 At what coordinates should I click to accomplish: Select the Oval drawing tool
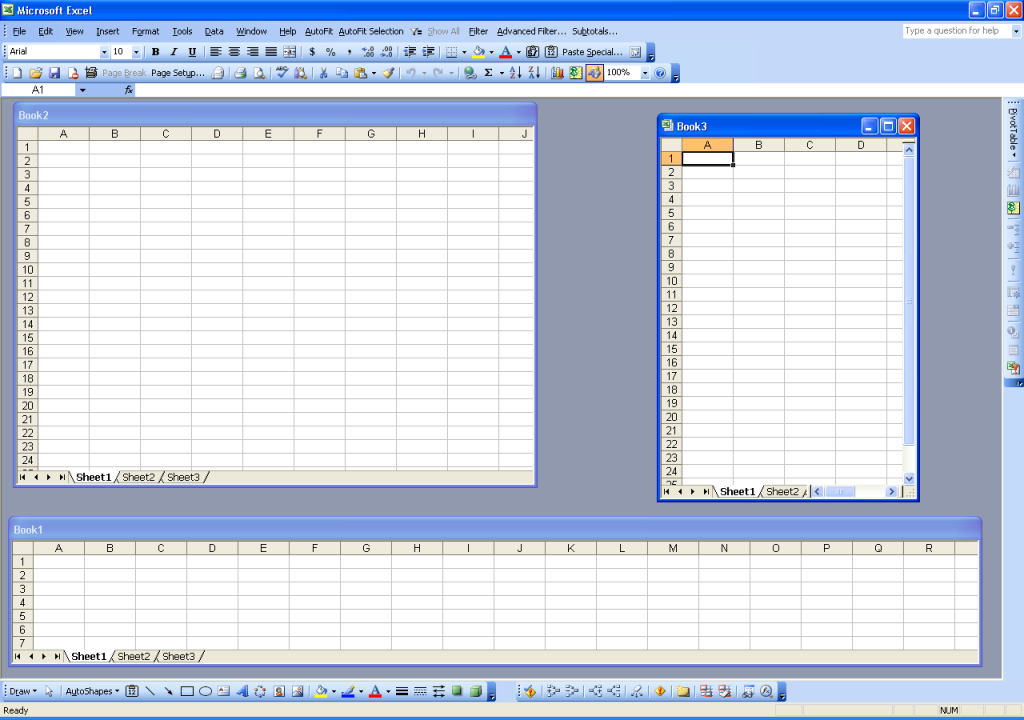205,691
